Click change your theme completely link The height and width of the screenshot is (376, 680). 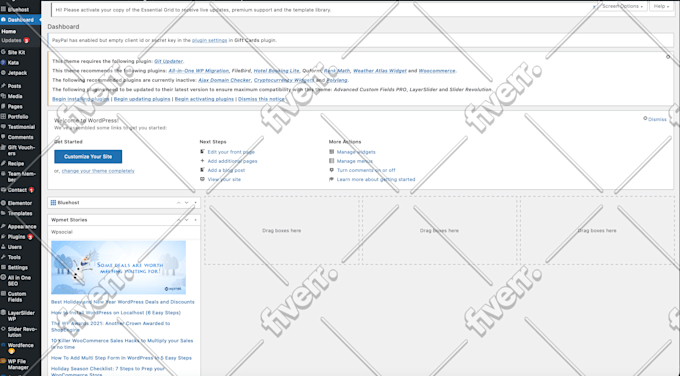click(98, 171)
